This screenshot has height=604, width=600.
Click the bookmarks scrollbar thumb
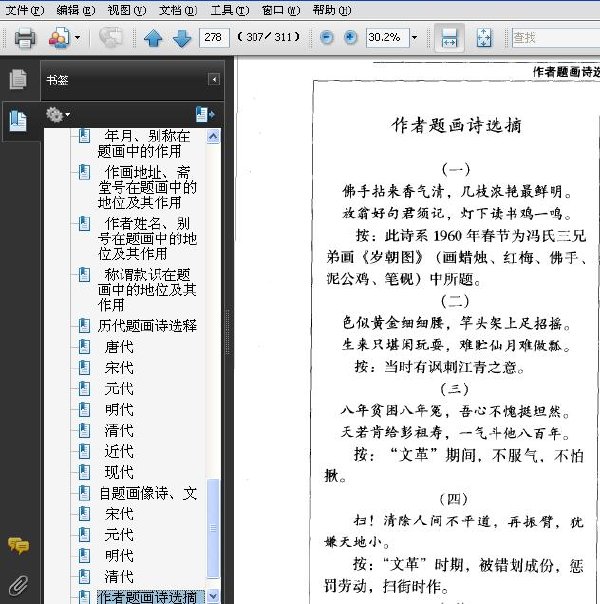(x=213, y=528)
